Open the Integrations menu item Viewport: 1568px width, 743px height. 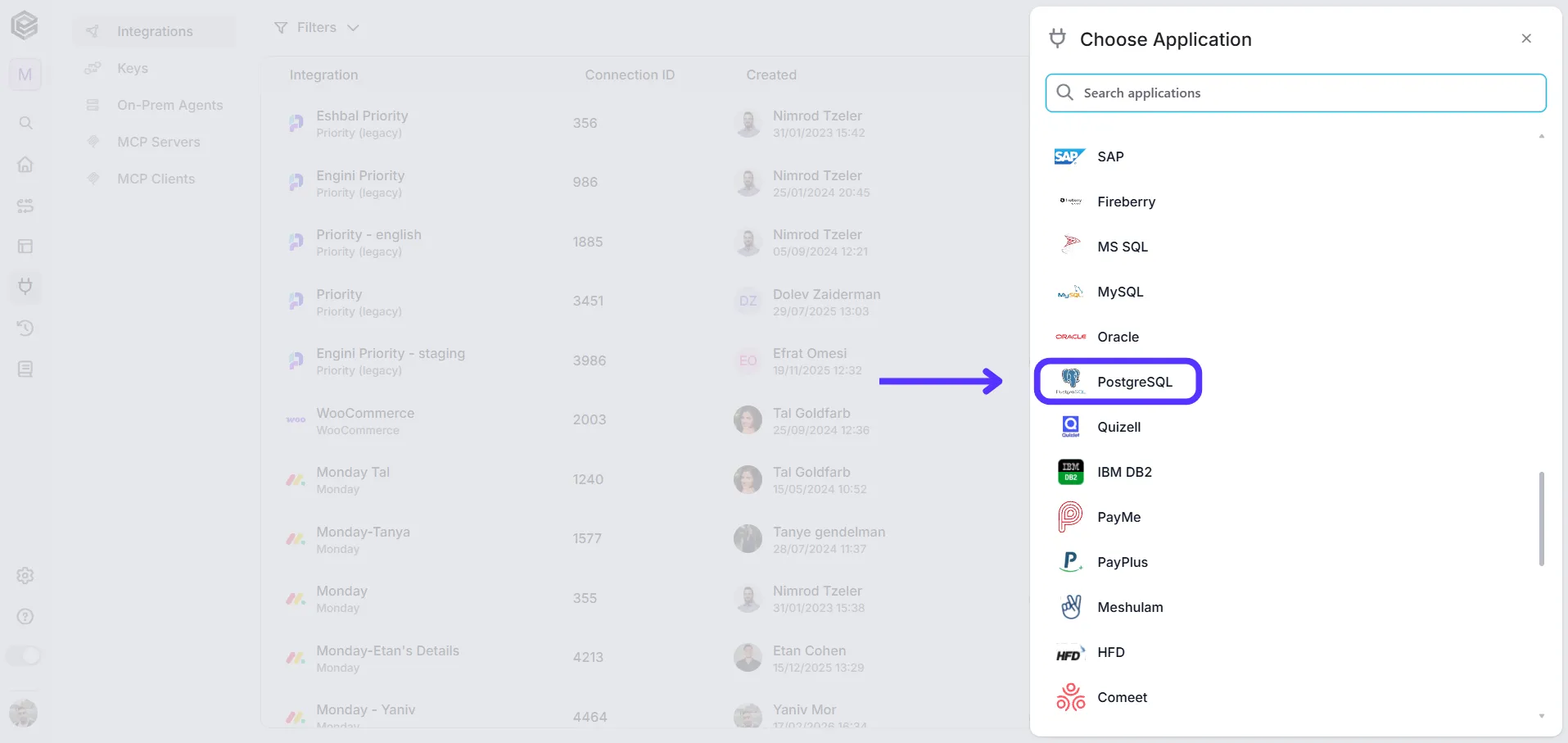[154, 31]
